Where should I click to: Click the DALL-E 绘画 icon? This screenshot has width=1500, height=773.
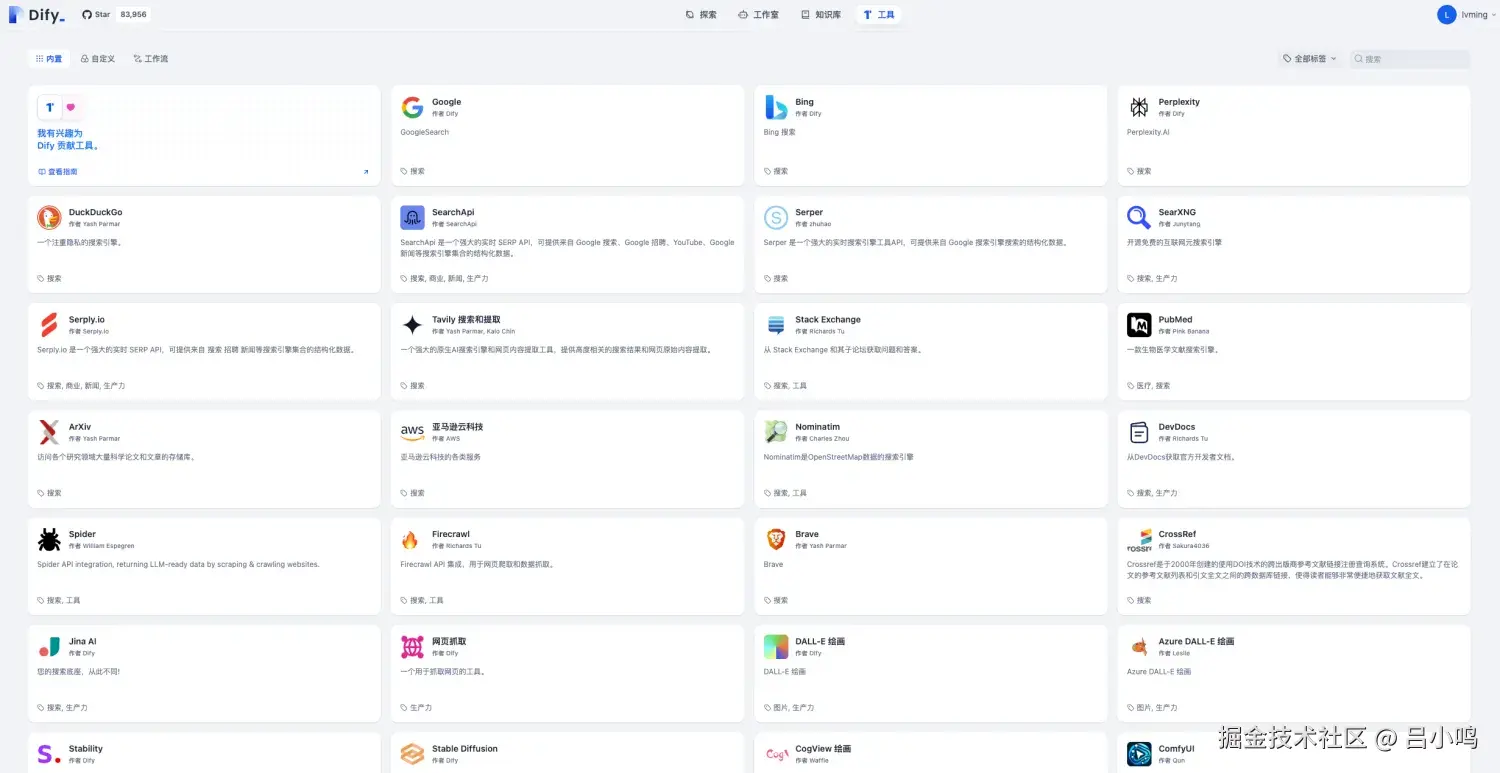click(x=776, y=647)
